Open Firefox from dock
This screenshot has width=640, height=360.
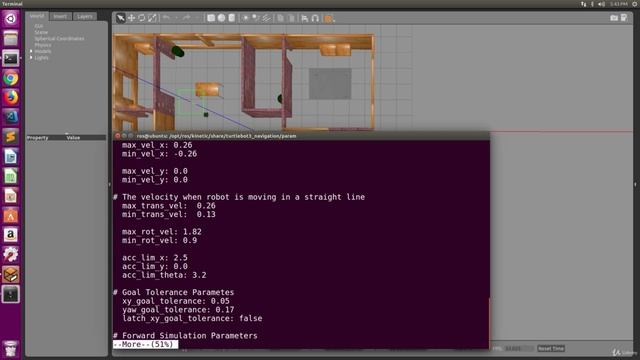pyautogui.click(x=11, y=97)
